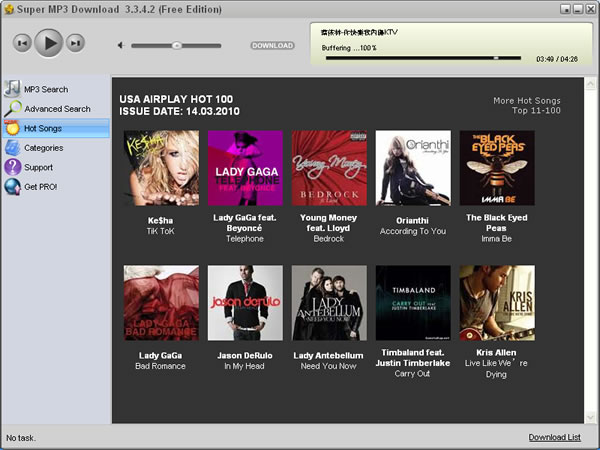Adjust the volume slider knob
Screen dimensions: 600x450
pos(176,46)
